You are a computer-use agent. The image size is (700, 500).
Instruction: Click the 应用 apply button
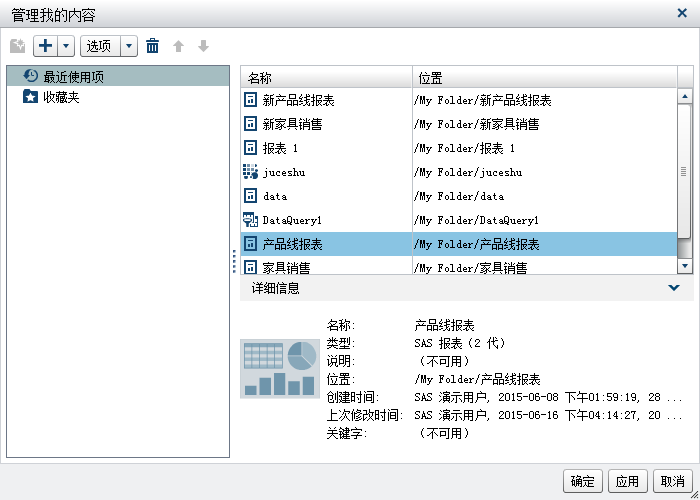pos(627,481)
